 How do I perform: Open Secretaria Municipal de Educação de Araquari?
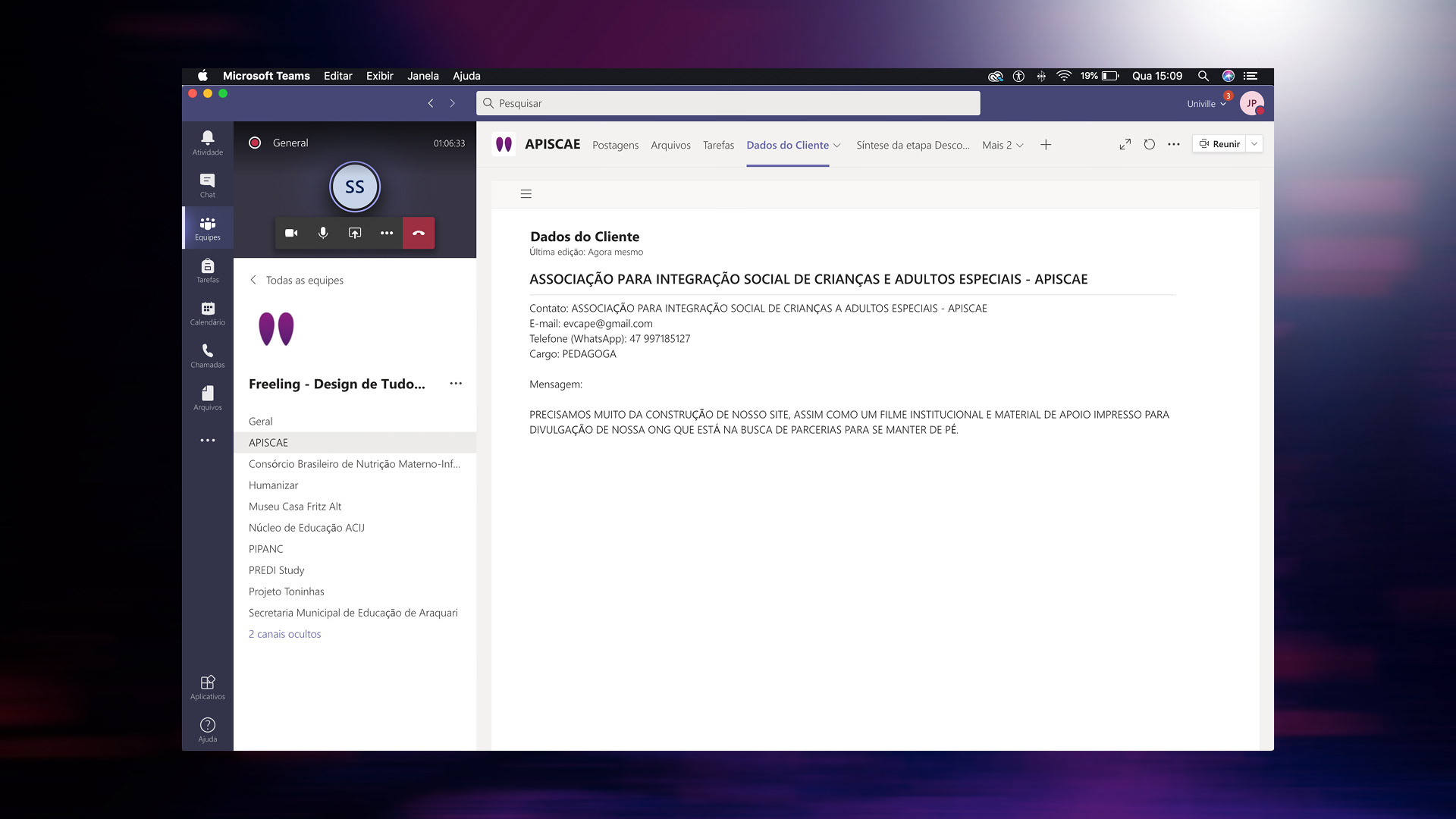tap(355, 613)
